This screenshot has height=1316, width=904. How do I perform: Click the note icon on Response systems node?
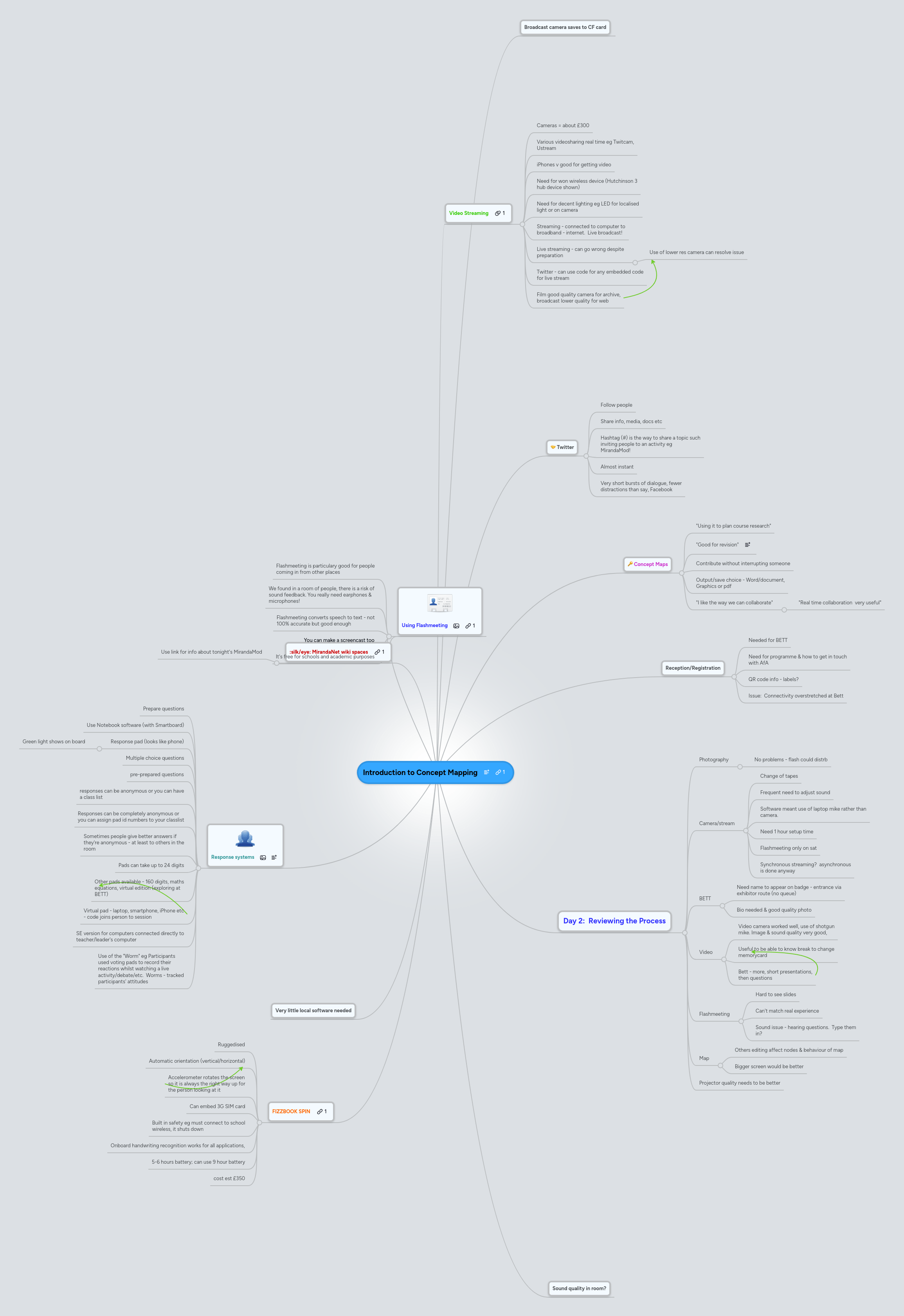[x=274, y=858]
